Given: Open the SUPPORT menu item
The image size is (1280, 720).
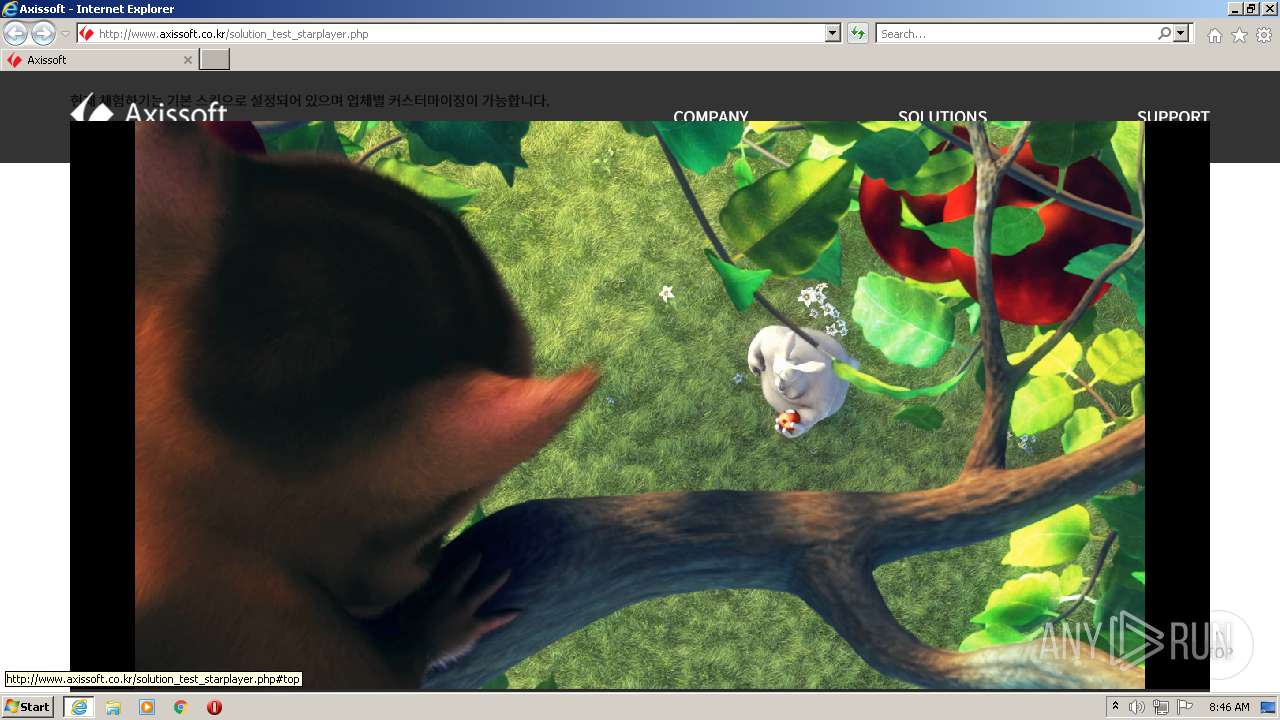Looking at the screenshot, I should pyautogui.click(x=1173, y=116).
